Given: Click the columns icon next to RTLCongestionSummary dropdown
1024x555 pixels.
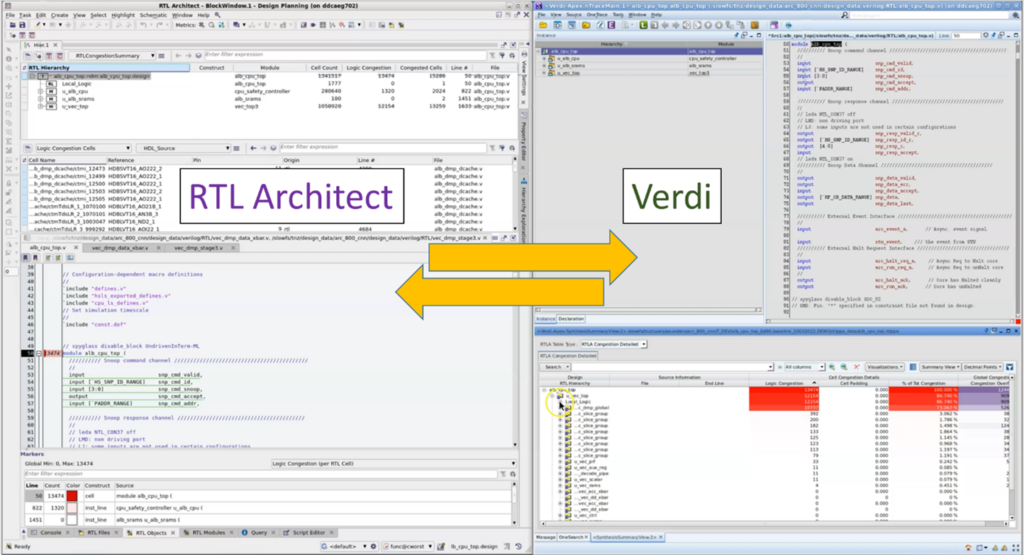Looking at the screenshot, I should [x=162, y=56].
